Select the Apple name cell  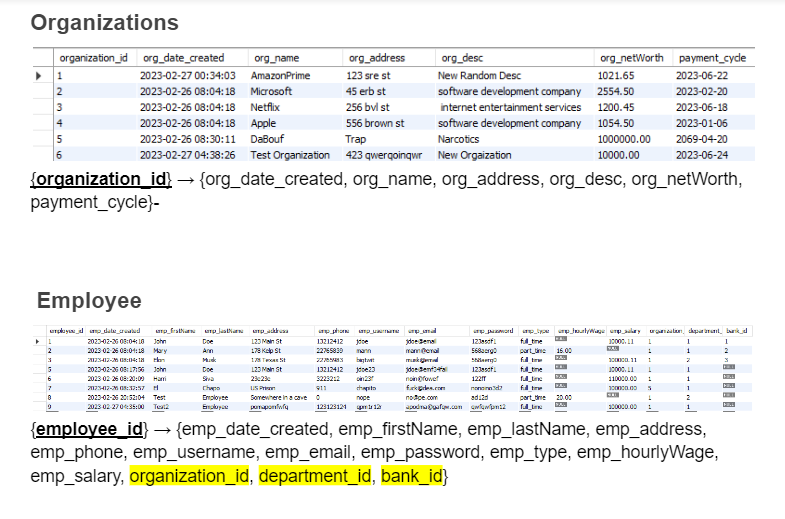tap(263, 124)
